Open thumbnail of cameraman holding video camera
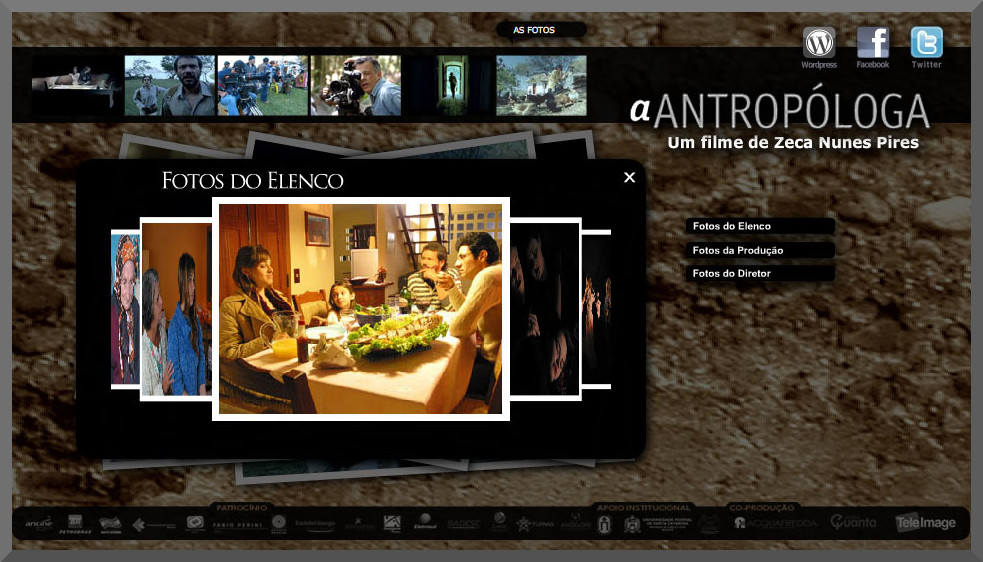The image size is (983, 562). (x=356, y=85)
